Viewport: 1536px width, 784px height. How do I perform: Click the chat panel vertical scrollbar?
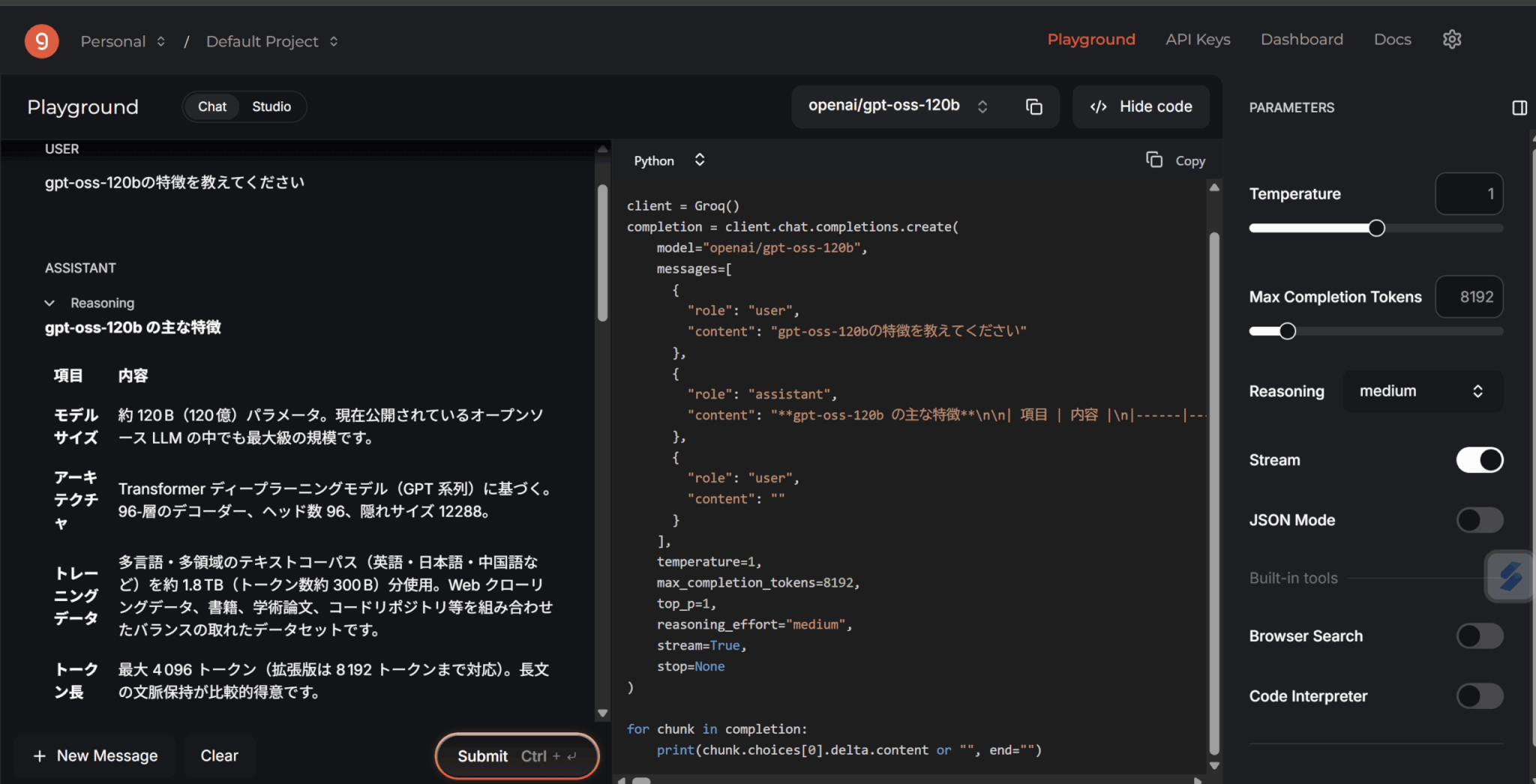[x=602, y=253]
